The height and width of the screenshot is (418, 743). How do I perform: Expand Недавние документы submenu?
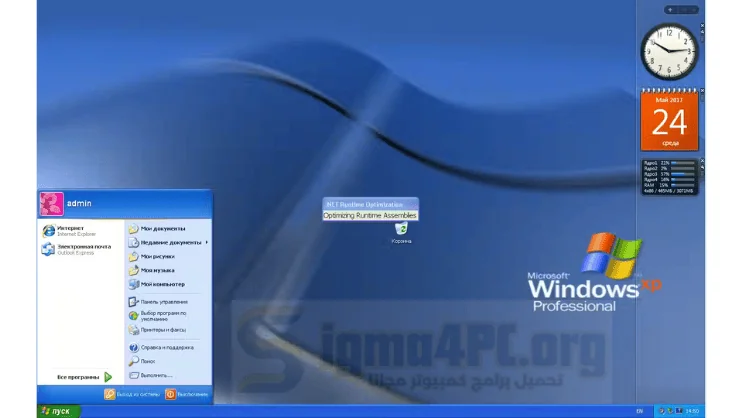pyautogui.click(x=168, y=242)
